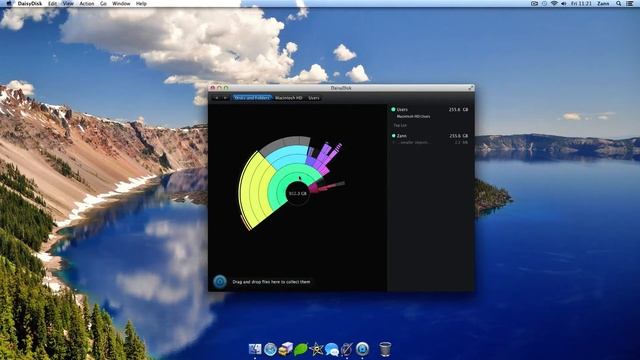Viewport: 640px width, 360px height.
Task: Select the Disks and Folders breadcrumb
Action: [252, 98]
